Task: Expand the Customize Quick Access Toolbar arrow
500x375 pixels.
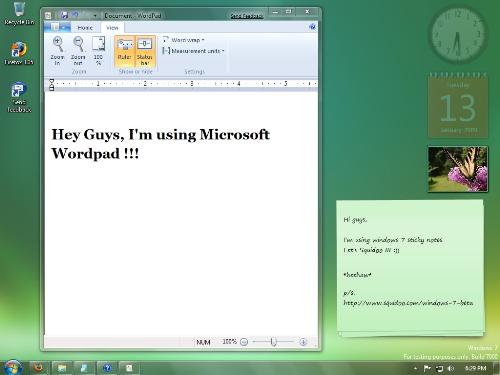Action: pyautogui.click(x=95, y=16)
